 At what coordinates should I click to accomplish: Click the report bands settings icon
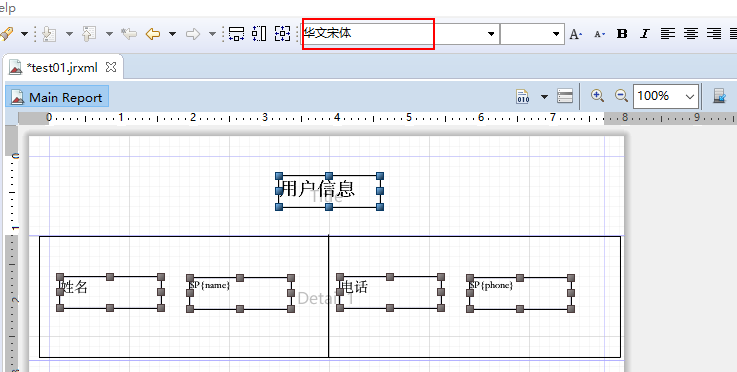[565, 96]
